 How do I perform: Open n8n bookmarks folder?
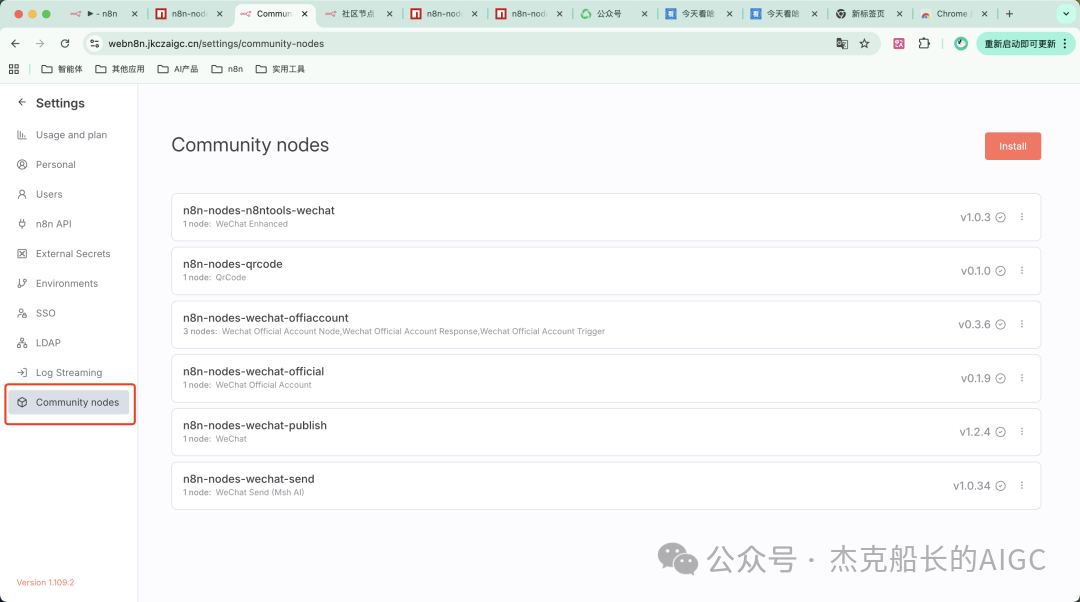coord(227,69)
